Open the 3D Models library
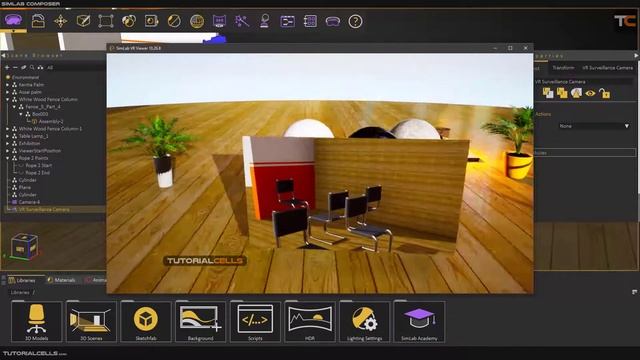 36,322
